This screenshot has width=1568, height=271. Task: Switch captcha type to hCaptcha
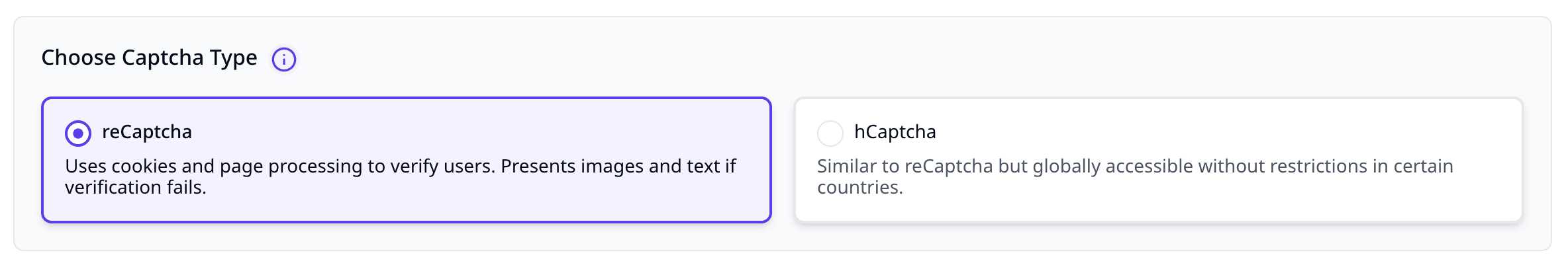pos(830,134)
